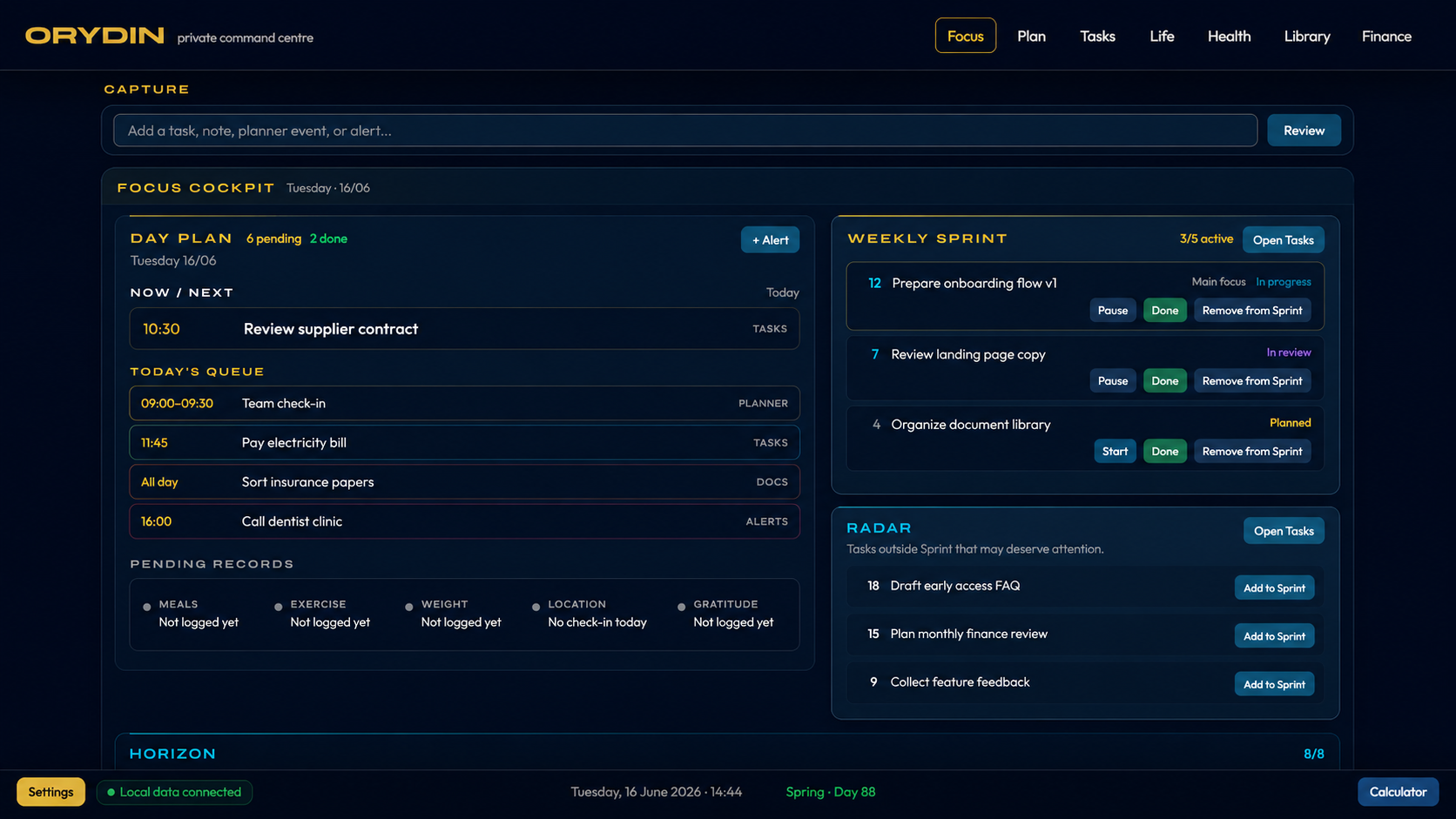Screen dimensions: 1456x819
Task: Open Tasks from the Weekly Sprint panel
Action: tap(1283, 240)
